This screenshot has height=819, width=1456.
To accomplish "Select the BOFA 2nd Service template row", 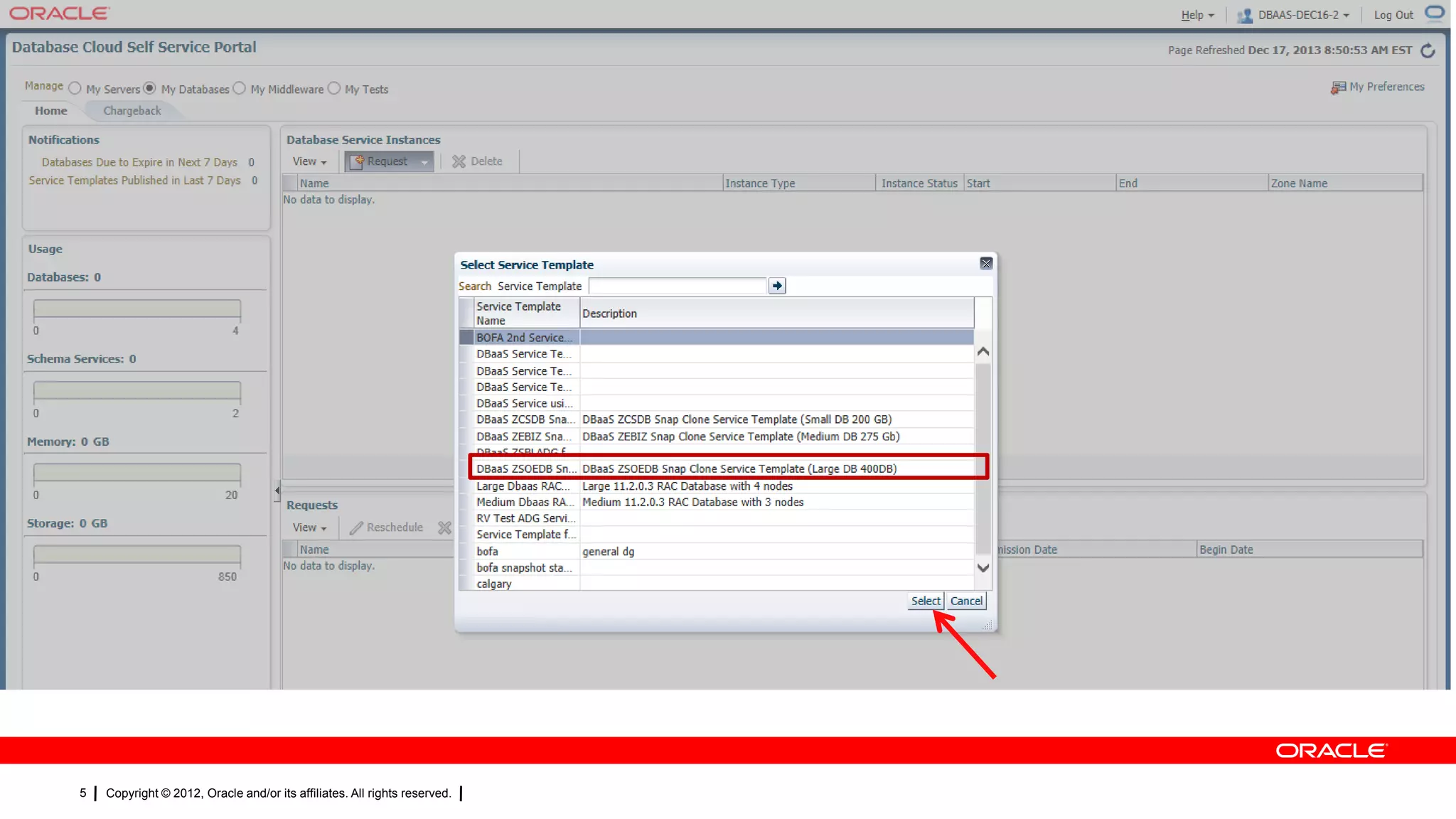I will tap(717, 337).
